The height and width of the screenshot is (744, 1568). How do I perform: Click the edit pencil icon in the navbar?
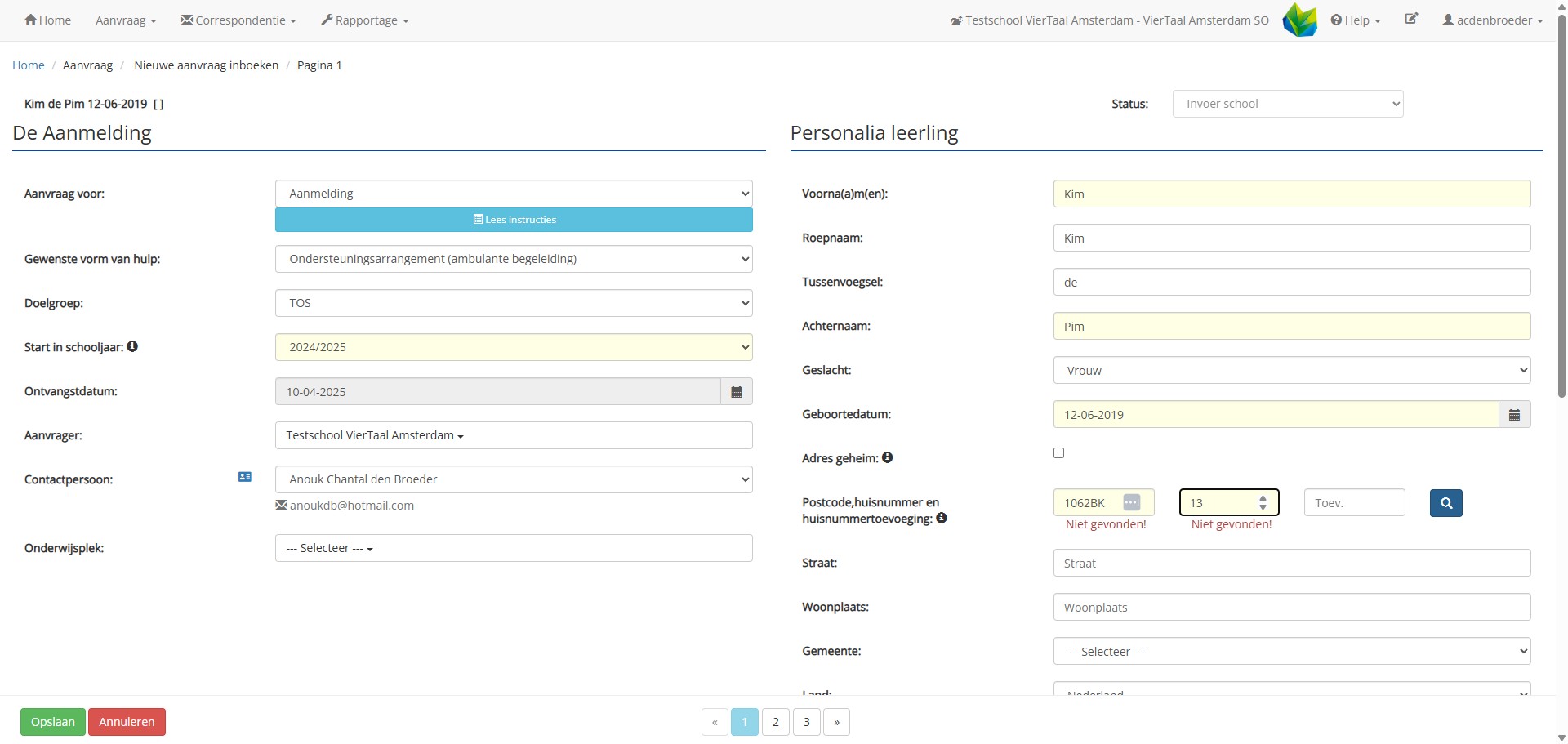(1411, 19)
